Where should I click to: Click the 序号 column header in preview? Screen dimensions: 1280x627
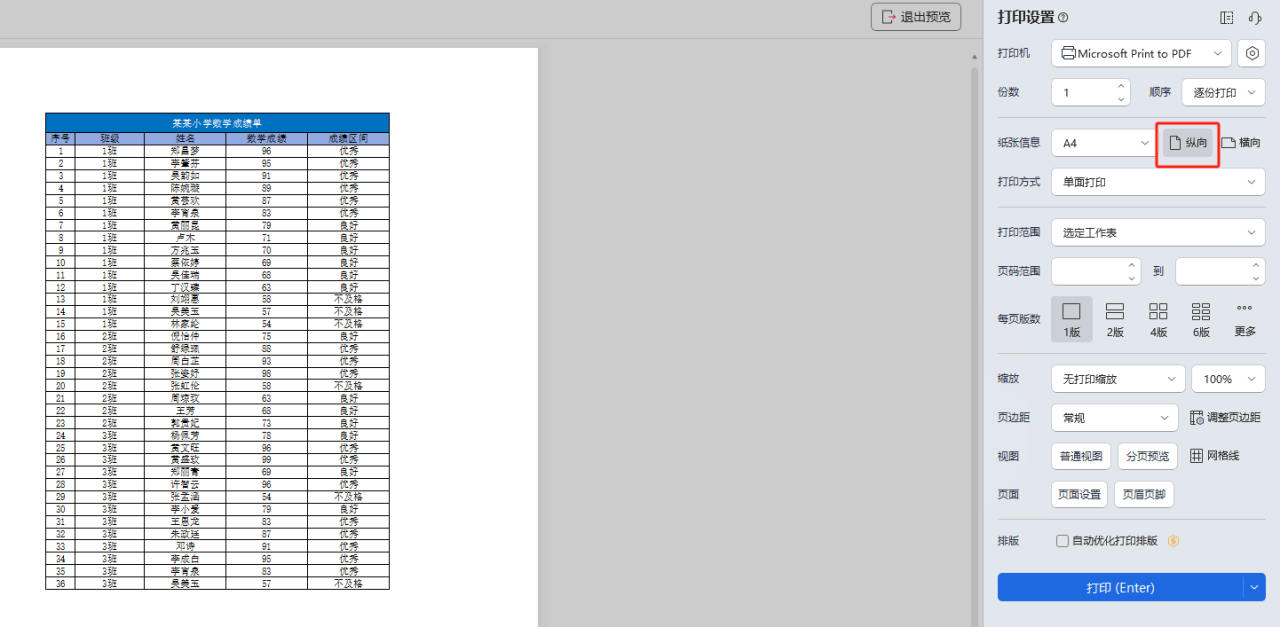[60, 138]
